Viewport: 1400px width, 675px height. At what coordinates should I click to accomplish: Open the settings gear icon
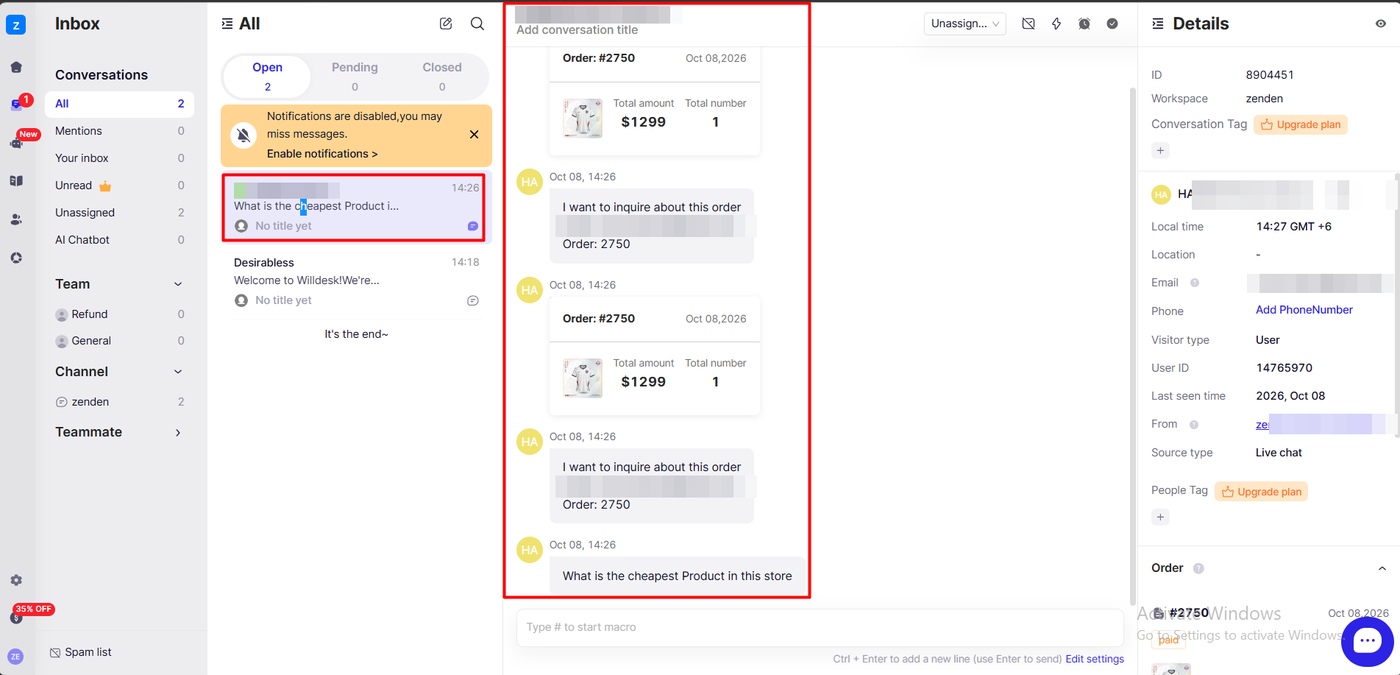pyautogui.click(x=16, y=580)
